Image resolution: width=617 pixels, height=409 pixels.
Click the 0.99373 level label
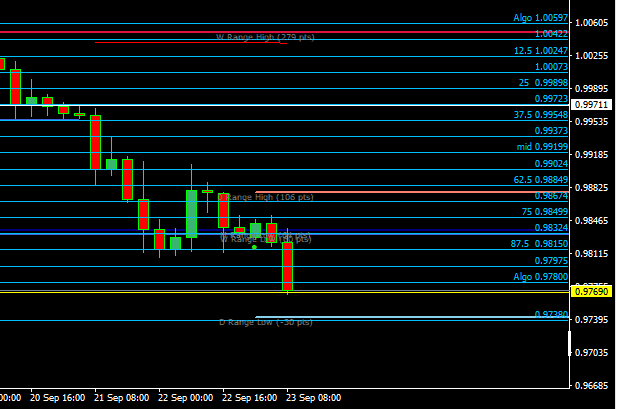(551, 131)
